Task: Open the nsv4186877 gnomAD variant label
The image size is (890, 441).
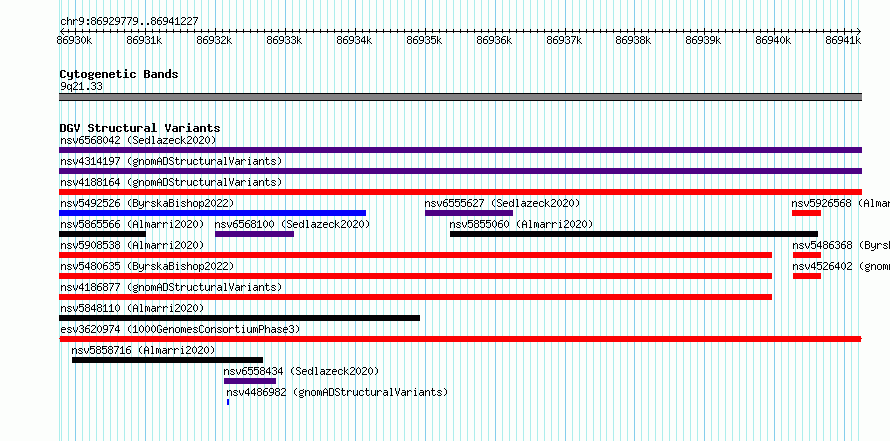Action: [171, 287]
